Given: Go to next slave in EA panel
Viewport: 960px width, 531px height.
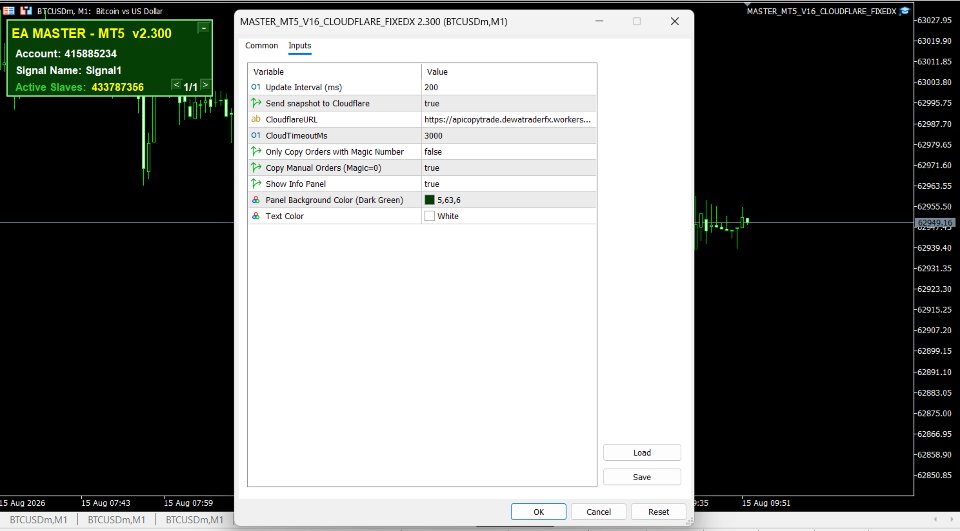Looking at the screenshot, I should pos(205,85).
